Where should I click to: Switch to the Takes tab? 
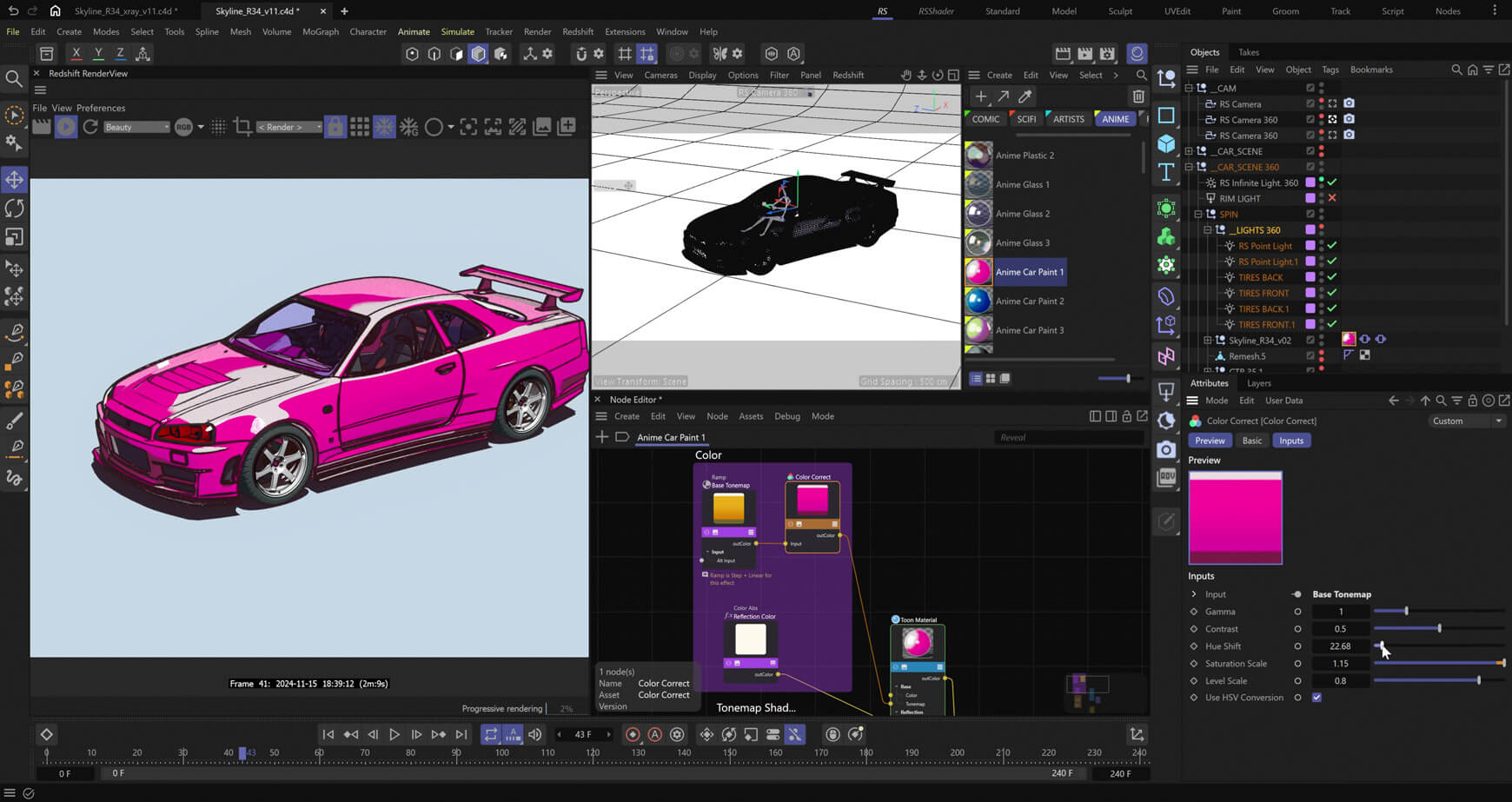pyautogui.click(x=1249, y=52)
